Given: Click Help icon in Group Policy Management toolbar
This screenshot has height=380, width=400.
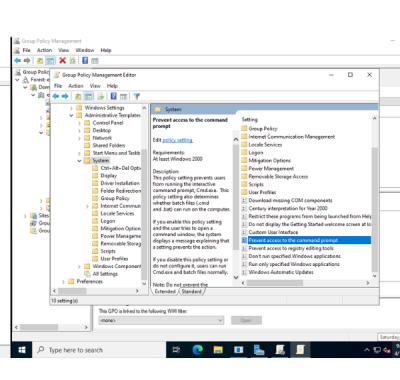Looking at the screenshot, I should 85,60.
